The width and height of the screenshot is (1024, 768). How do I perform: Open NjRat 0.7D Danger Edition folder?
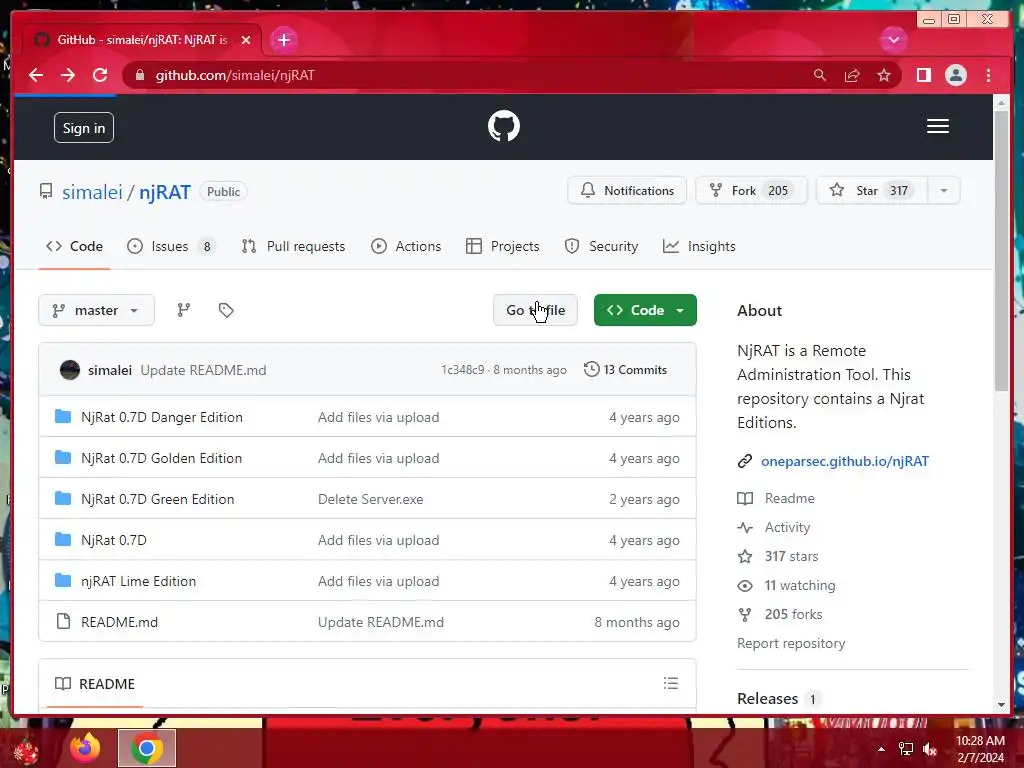[x=162, y=417]
